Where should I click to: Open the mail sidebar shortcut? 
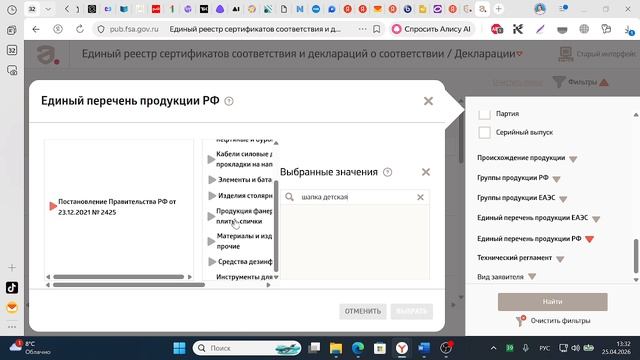point(12,307)
